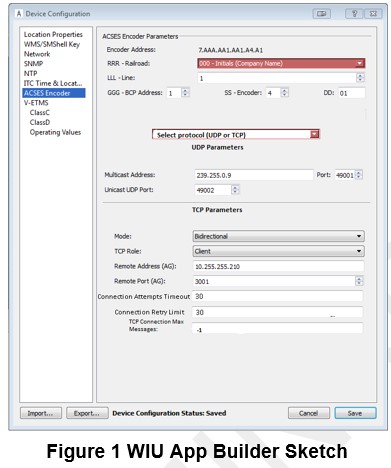Click the title bar help question icon
Viewport: 391px width, 468px height.
click(x=354, y=14)
